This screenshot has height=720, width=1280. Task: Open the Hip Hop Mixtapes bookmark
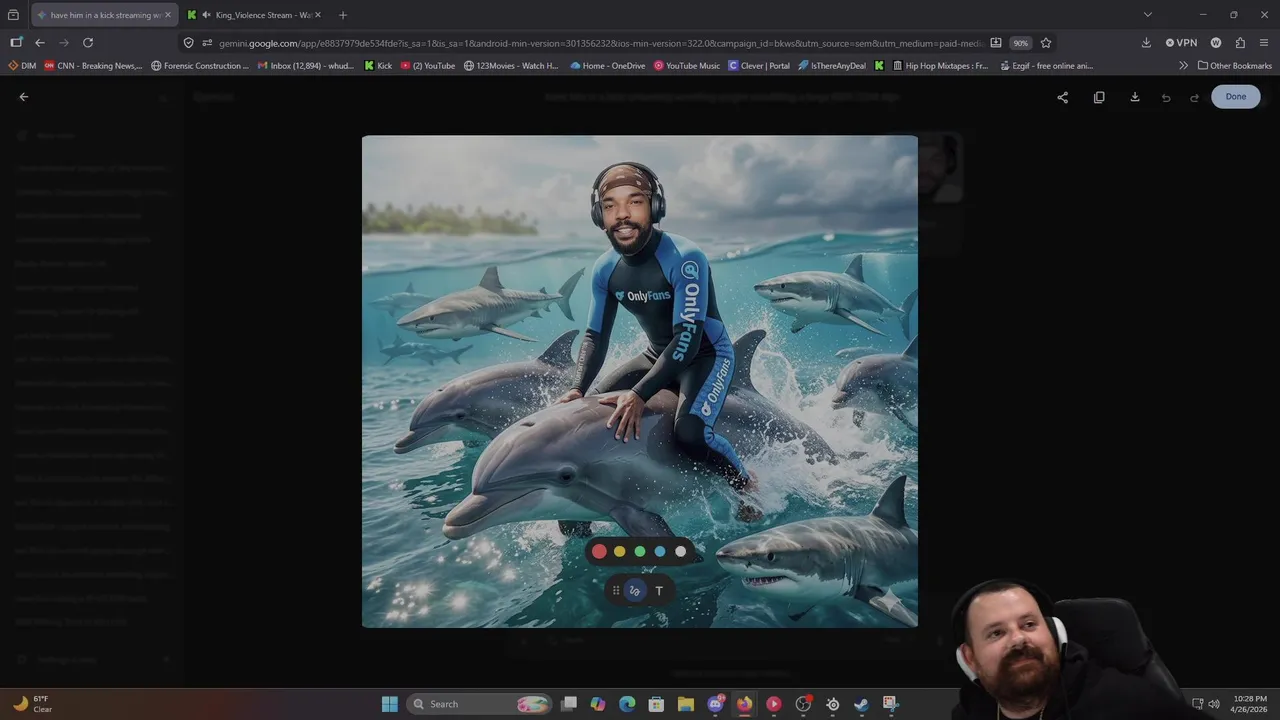click(939, 66)
